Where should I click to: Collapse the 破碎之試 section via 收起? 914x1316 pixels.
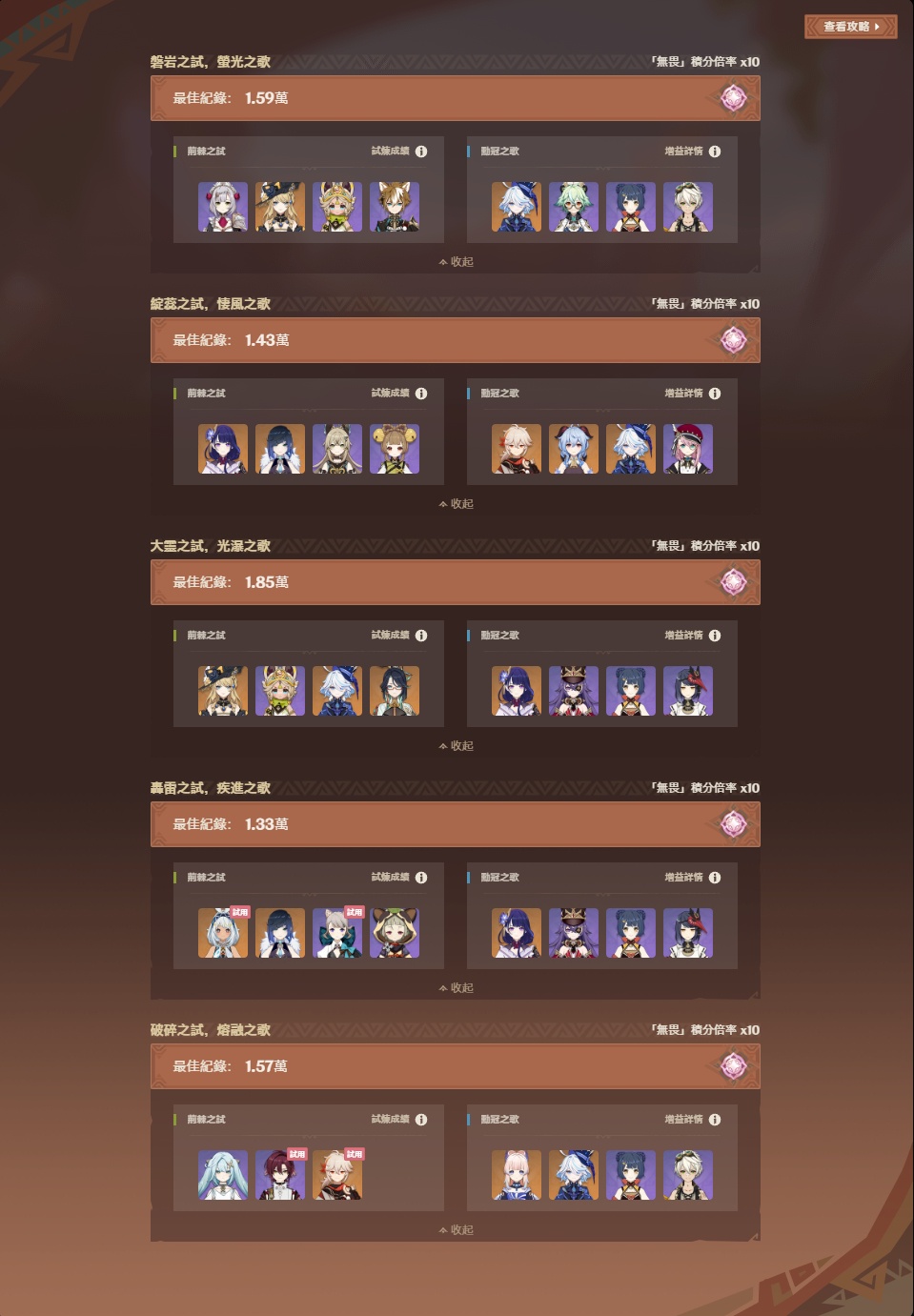tap(456, 1230)
